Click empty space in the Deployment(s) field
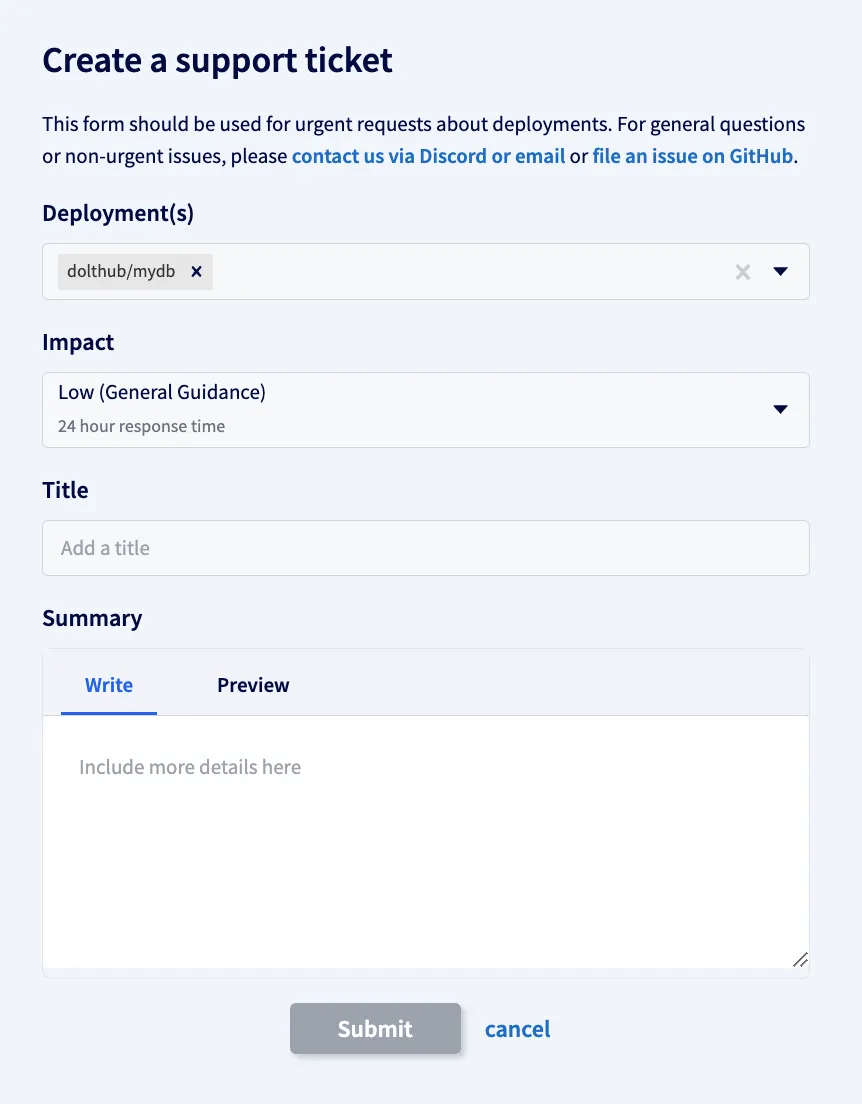862x1104 pixels. click(470, 271)
